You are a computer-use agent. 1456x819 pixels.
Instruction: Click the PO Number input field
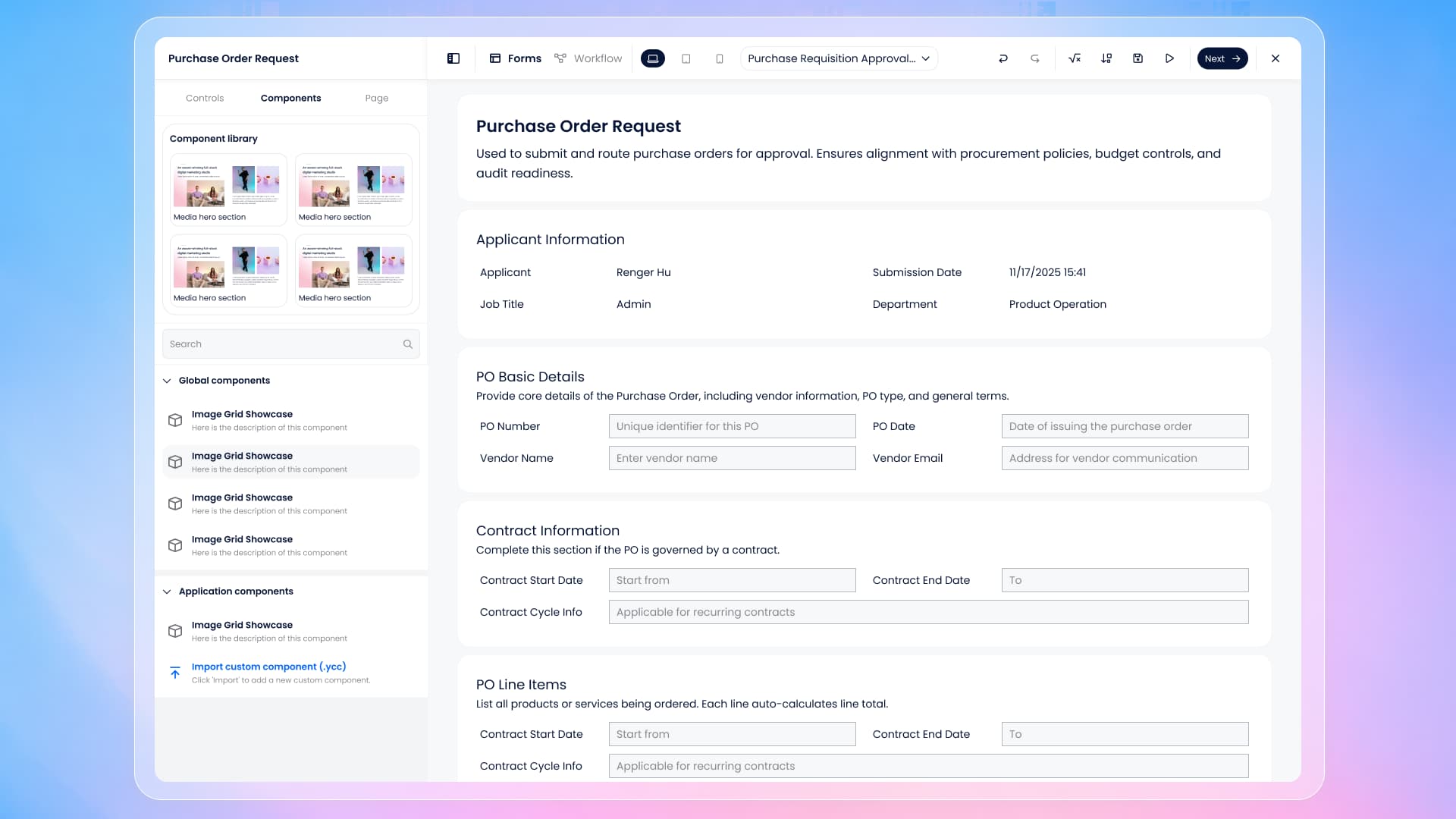[732, 426]
